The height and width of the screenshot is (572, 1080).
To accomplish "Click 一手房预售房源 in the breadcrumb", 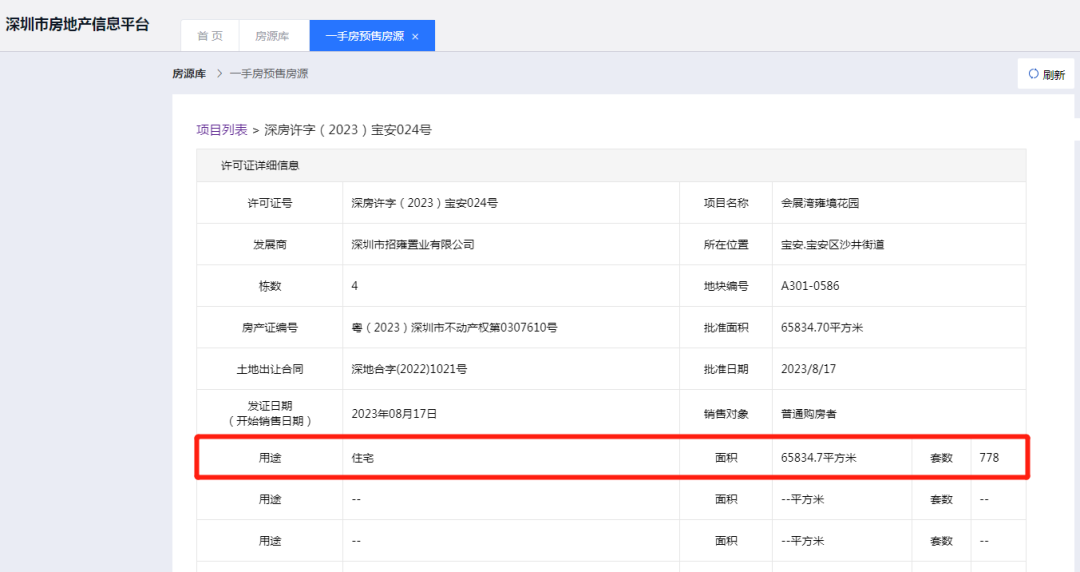I will 269,74.
